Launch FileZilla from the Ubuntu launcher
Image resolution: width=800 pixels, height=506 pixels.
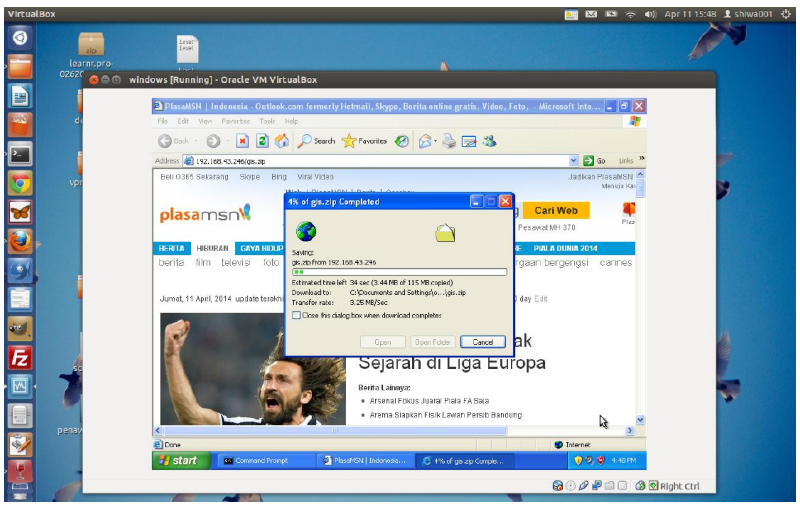[19, 358]
